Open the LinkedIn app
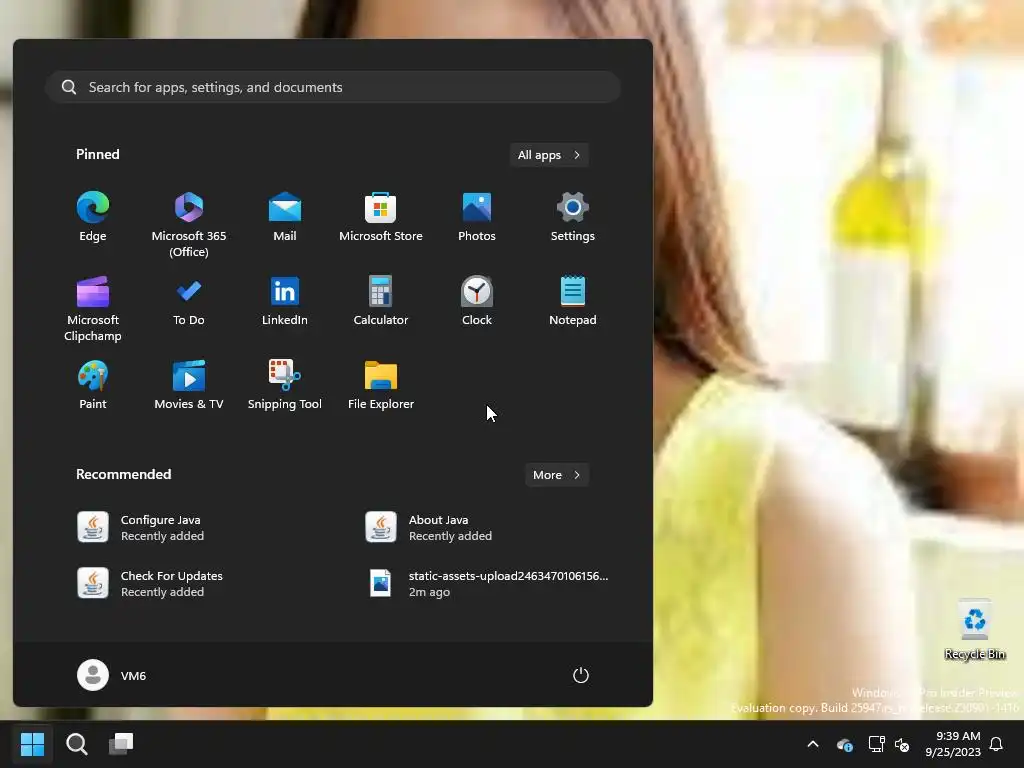The height and width of the screenshot is (768, 1024). tap(285, 302)
